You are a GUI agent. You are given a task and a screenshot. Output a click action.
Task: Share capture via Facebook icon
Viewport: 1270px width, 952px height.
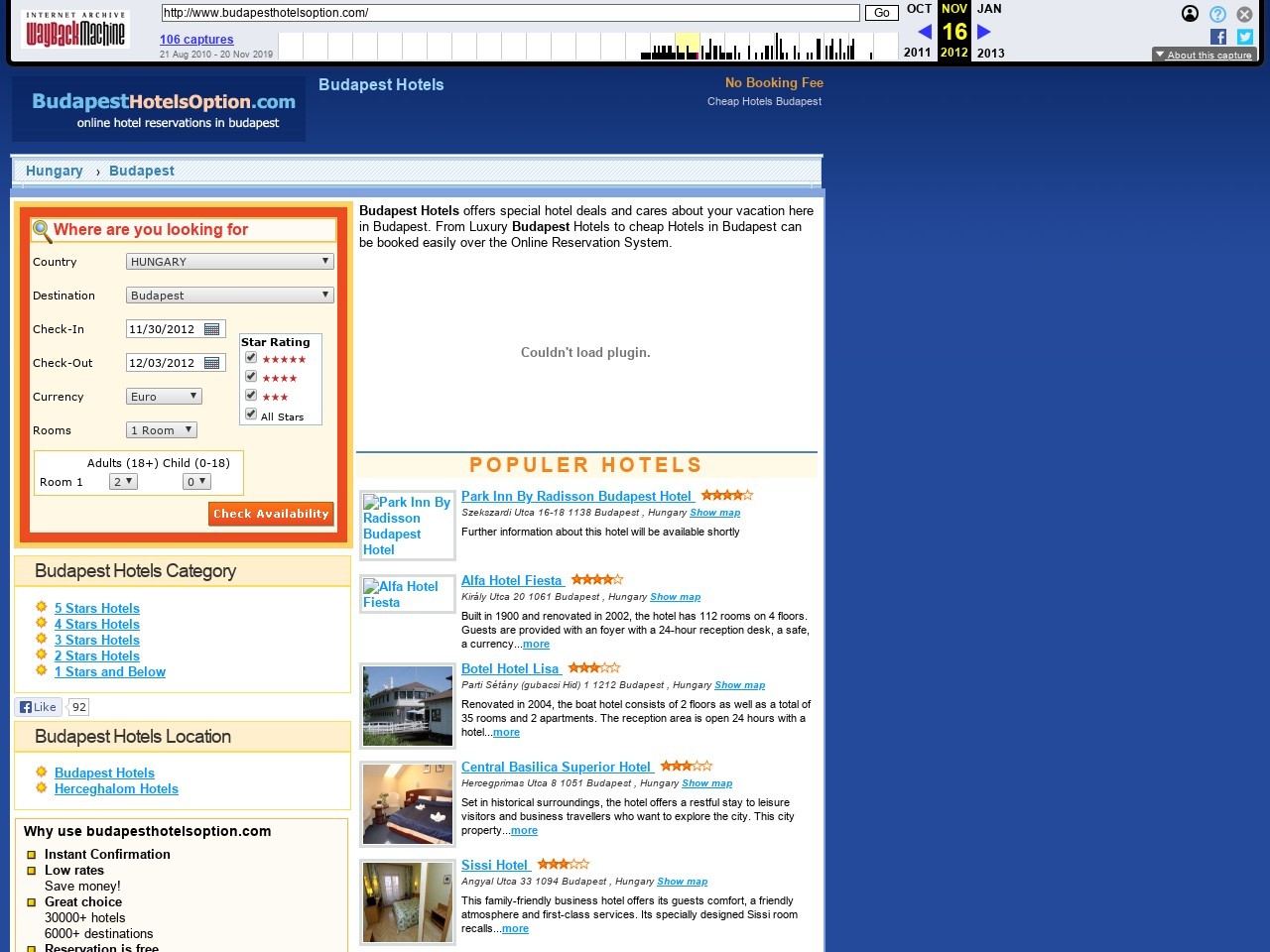coord(1218,37)
